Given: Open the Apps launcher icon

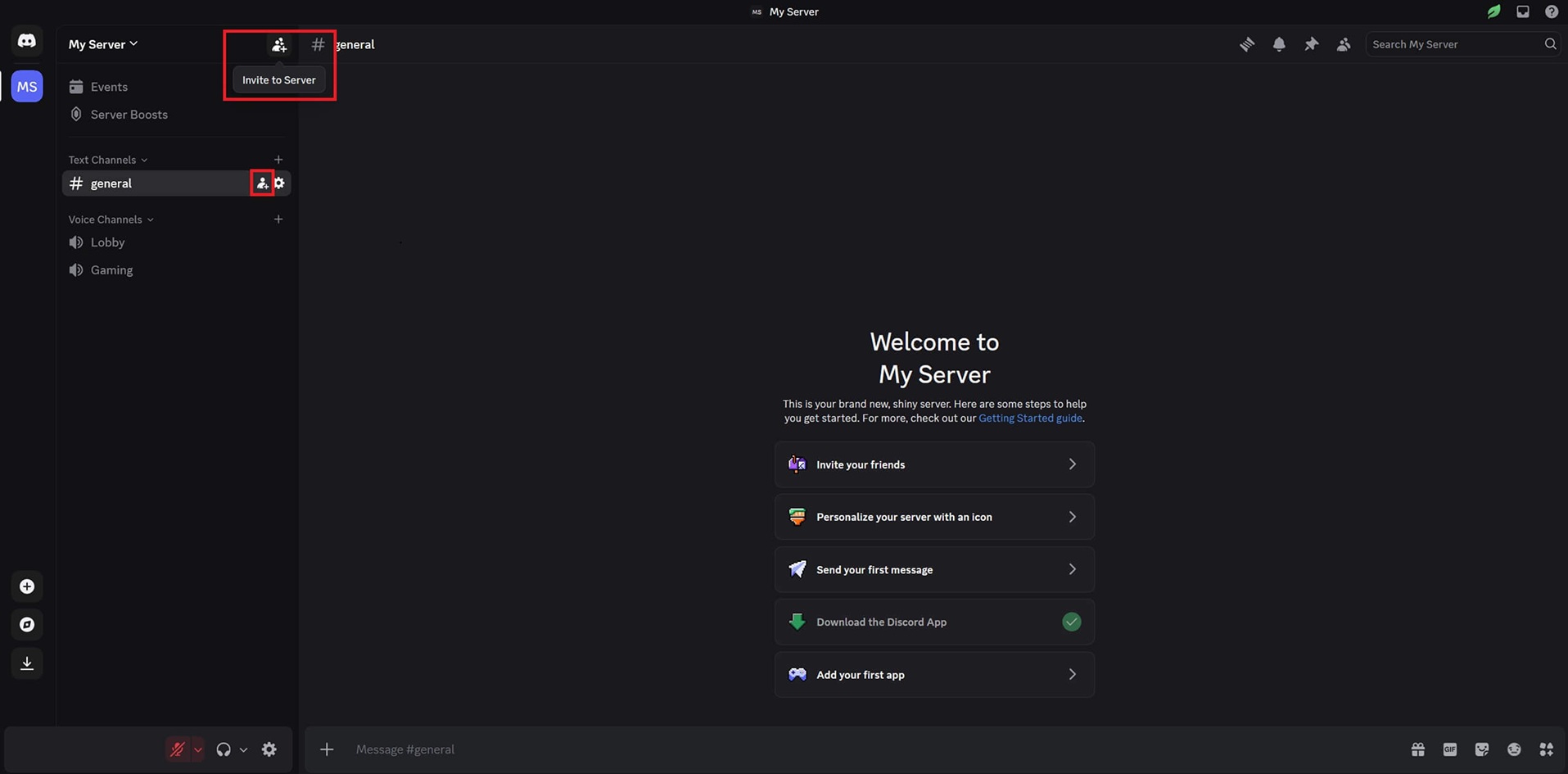Looking at the screenshot, I should (x=1546, y=749).
